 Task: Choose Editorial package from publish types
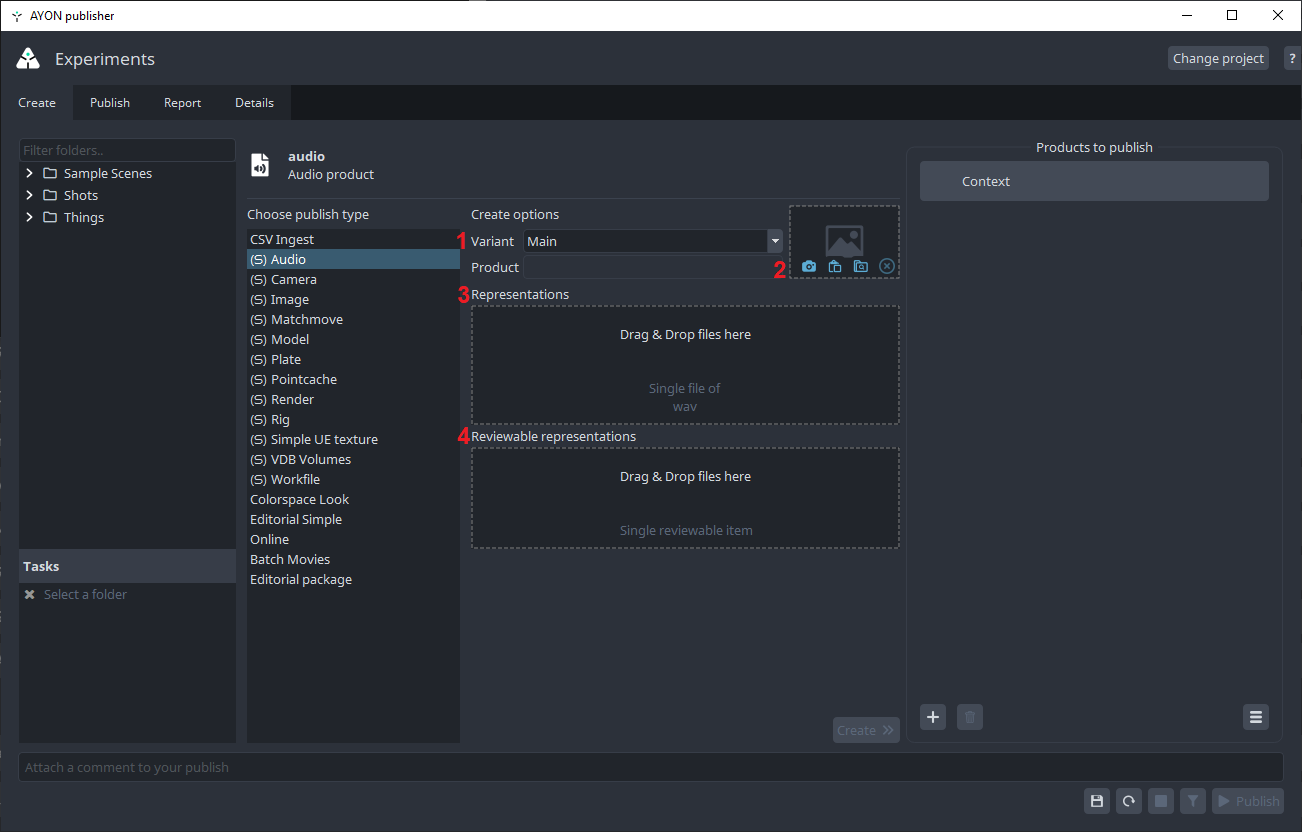[301, 580]
